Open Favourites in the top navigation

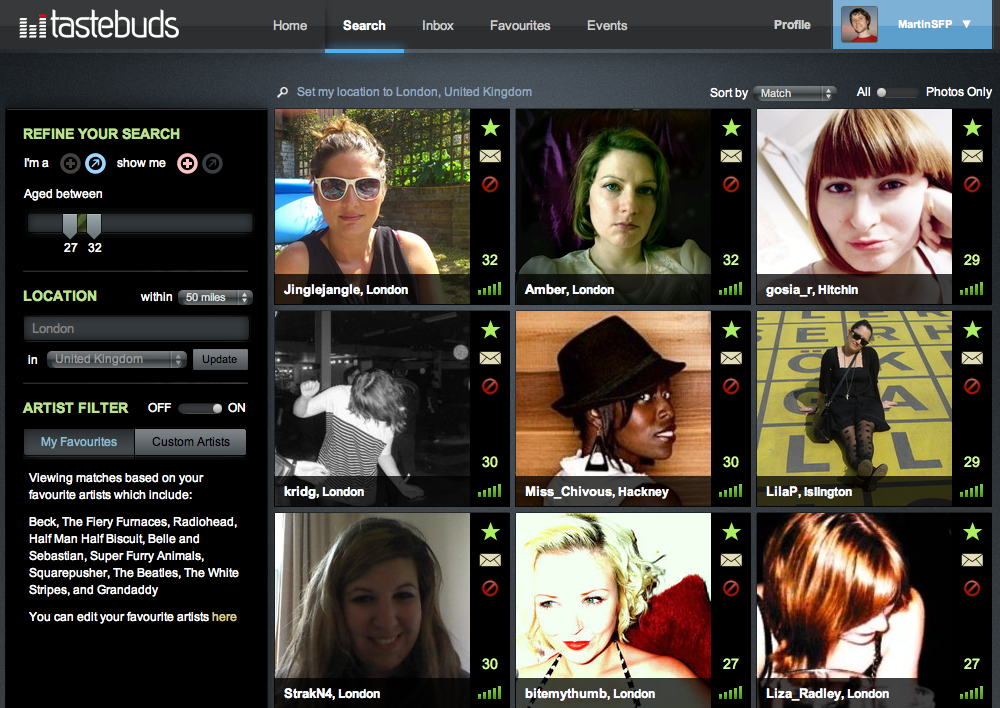tap(520, 26)
